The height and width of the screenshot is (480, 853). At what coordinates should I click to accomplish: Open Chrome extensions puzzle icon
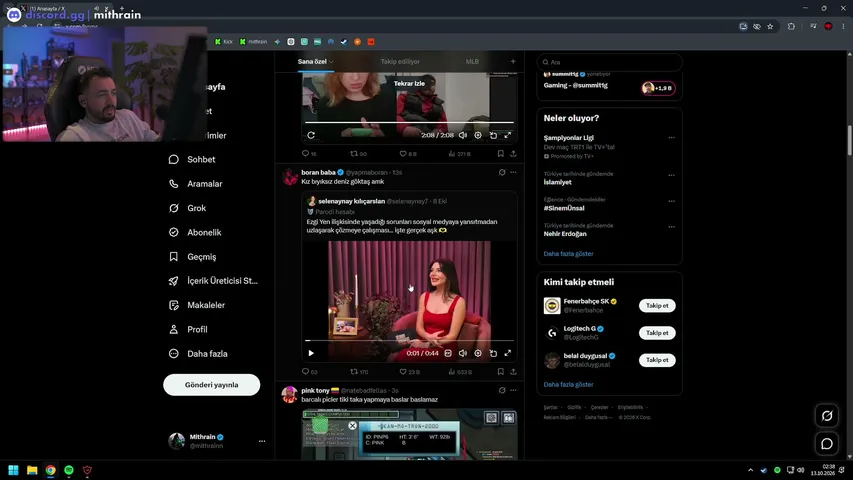tap(791, 26)
